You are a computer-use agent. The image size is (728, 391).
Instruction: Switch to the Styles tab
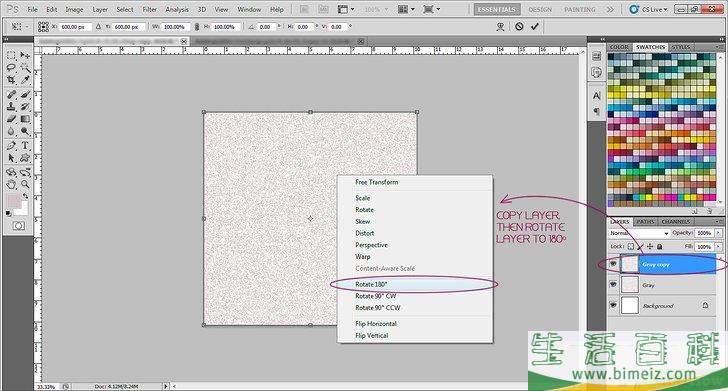pos(681,47)
